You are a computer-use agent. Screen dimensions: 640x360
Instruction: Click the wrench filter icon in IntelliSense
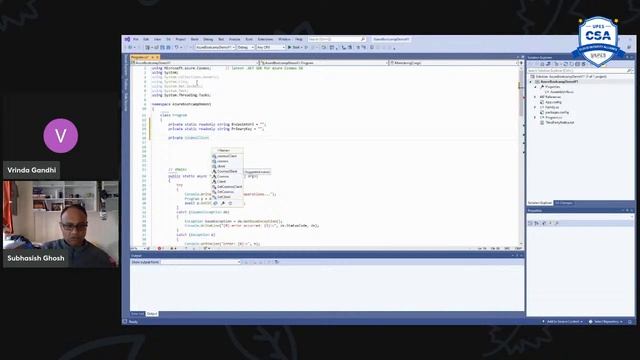[x=223, y=203]
